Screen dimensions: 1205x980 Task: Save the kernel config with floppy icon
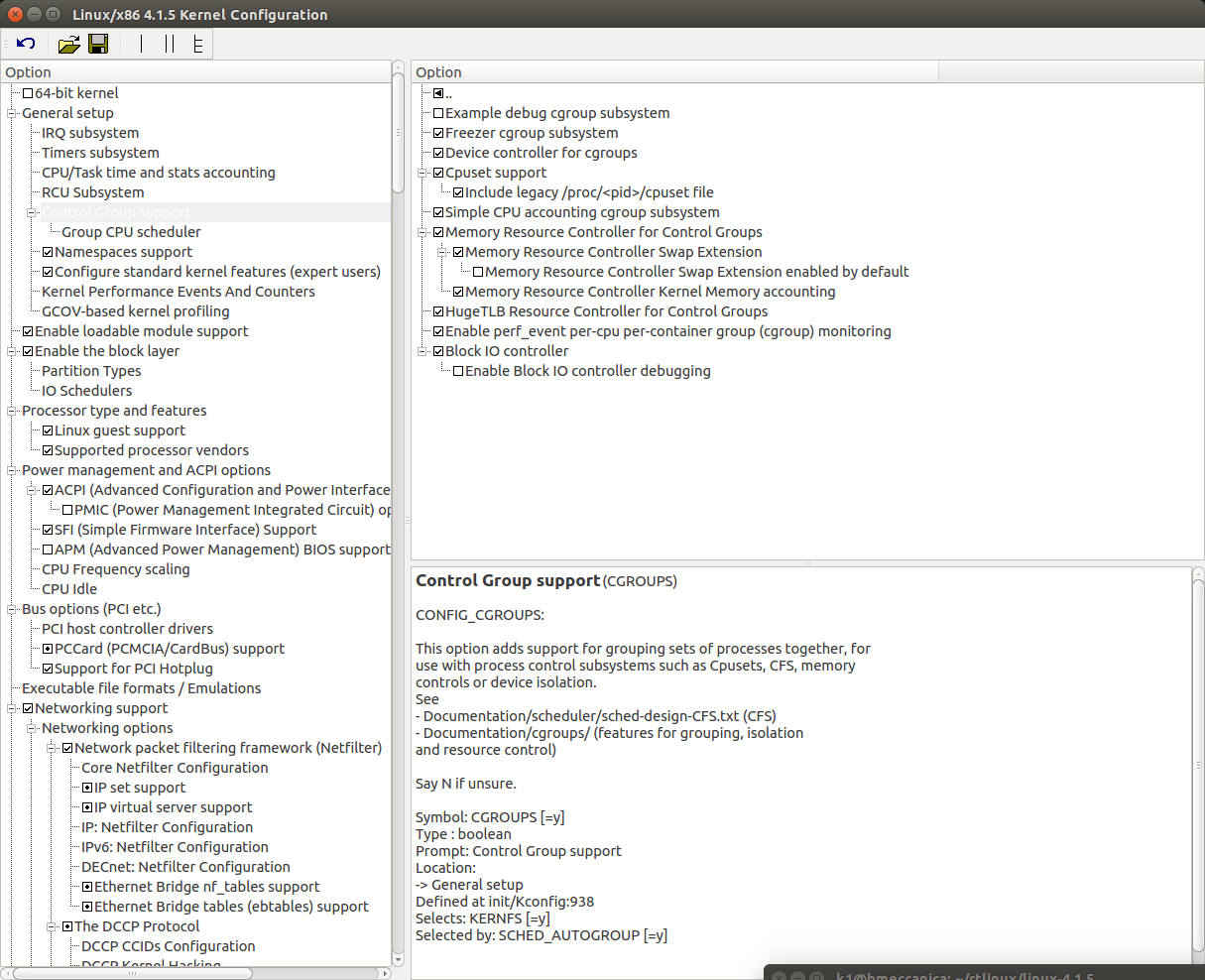(x=97, y=44)
